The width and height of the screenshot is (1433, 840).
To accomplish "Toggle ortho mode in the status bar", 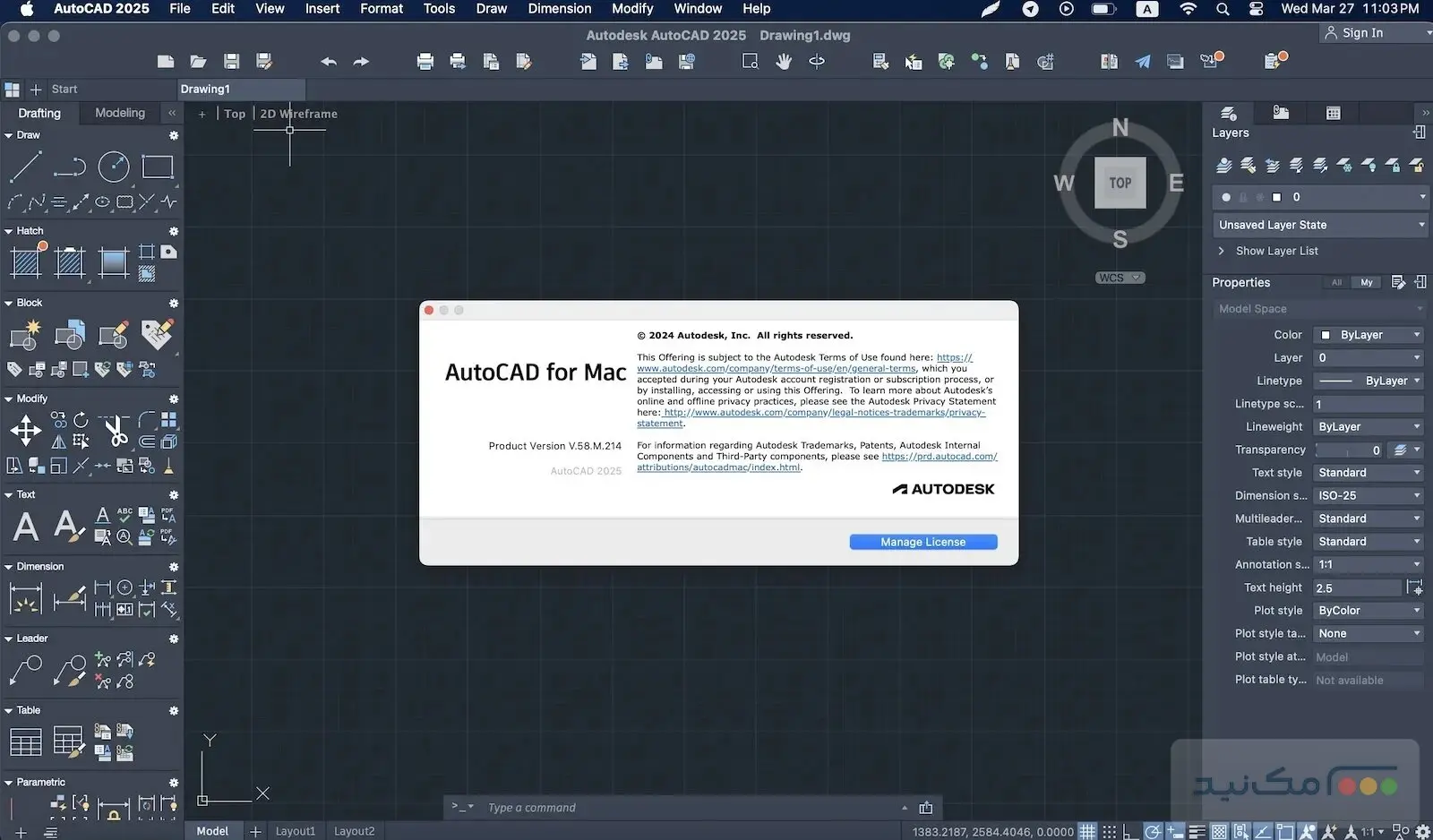I will click(1131, 830).
